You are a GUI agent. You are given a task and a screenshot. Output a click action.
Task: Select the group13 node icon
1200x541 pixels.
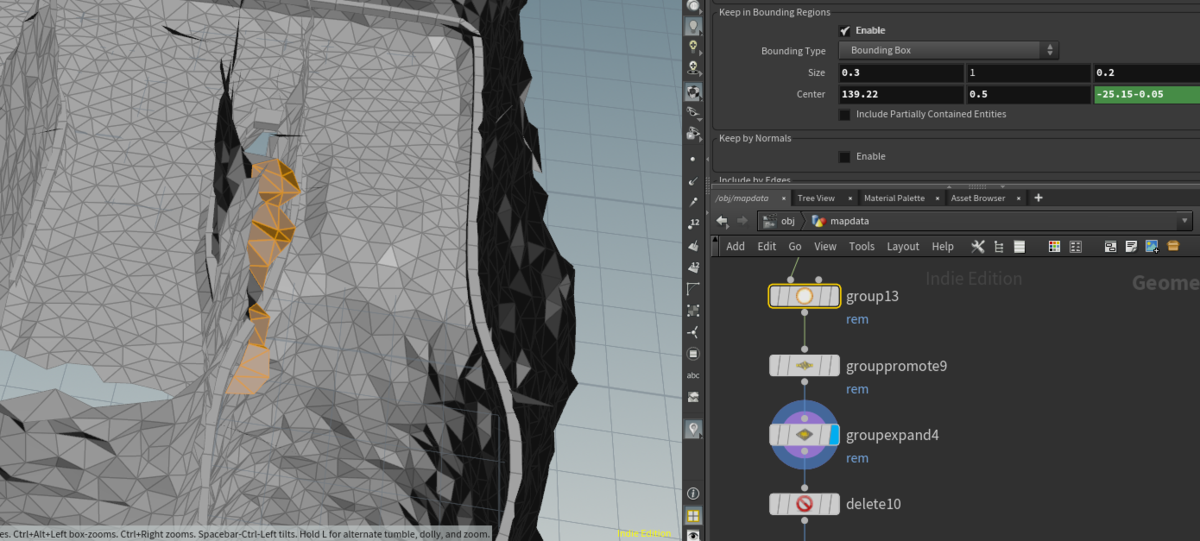pos(804,296)
